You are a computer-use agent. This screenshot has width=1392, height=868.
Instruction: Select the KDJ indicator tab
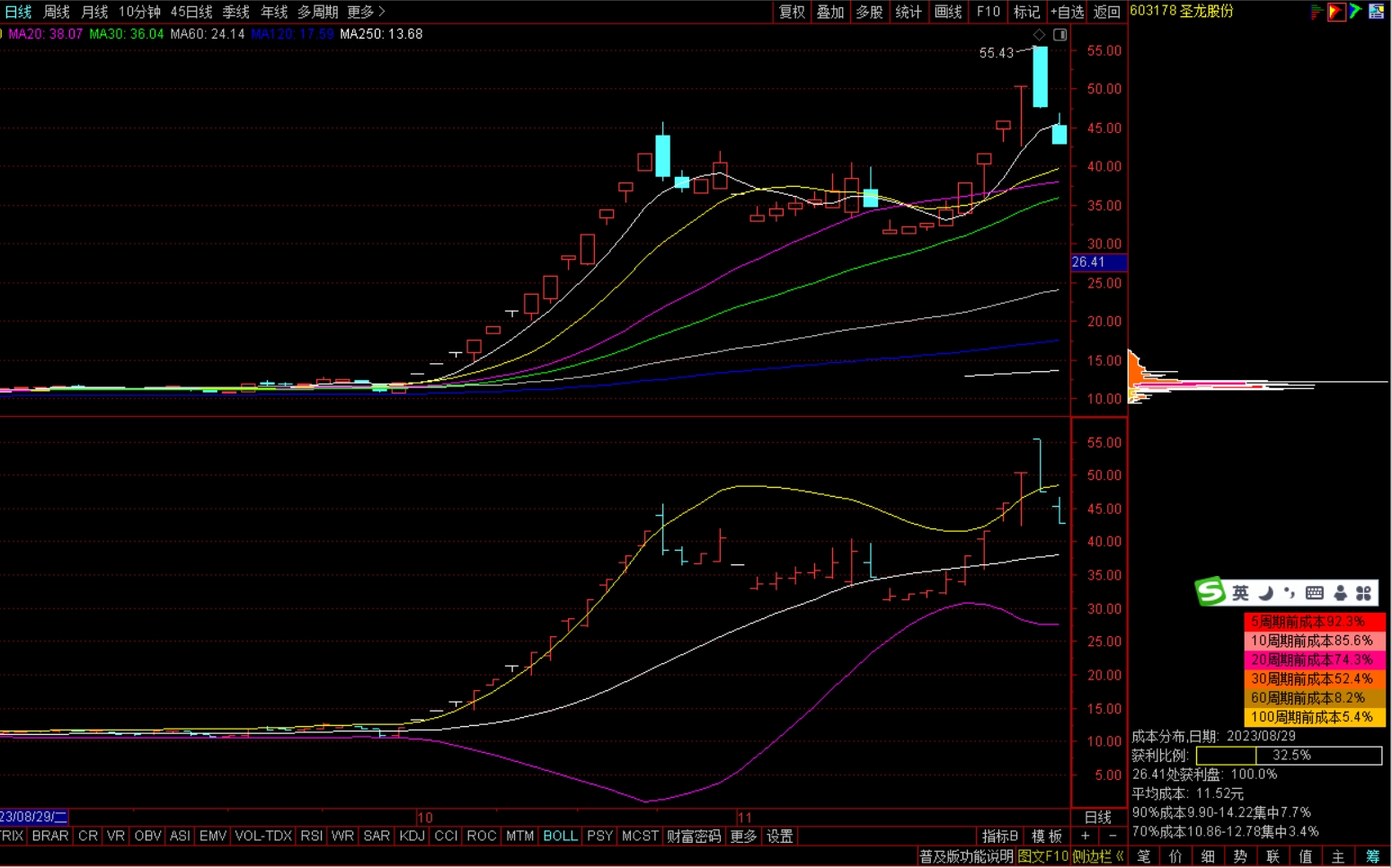coord(412,837)
